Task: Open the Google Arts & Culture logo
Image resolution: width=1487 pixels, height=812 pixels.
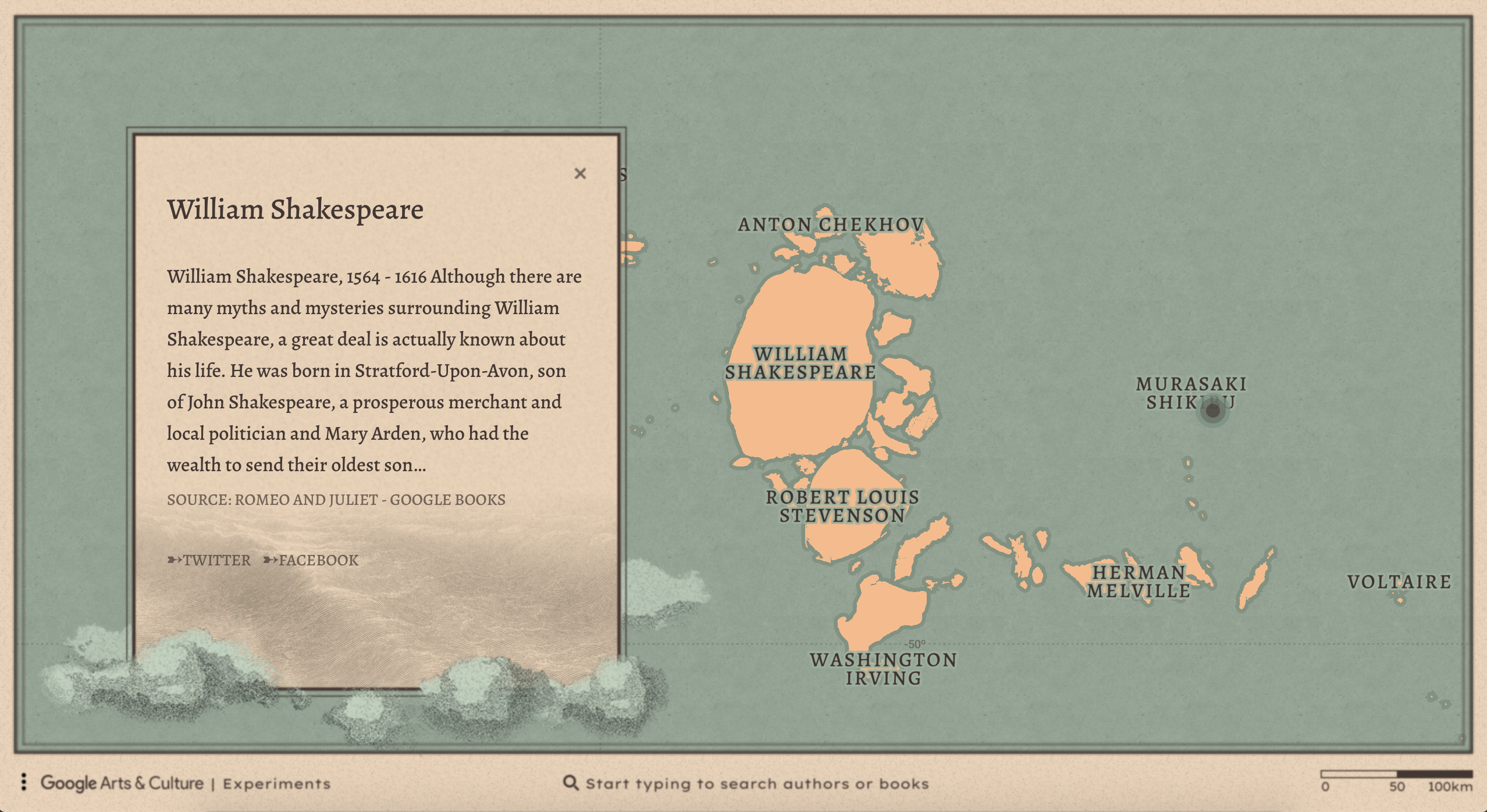Action: point(122,783)
